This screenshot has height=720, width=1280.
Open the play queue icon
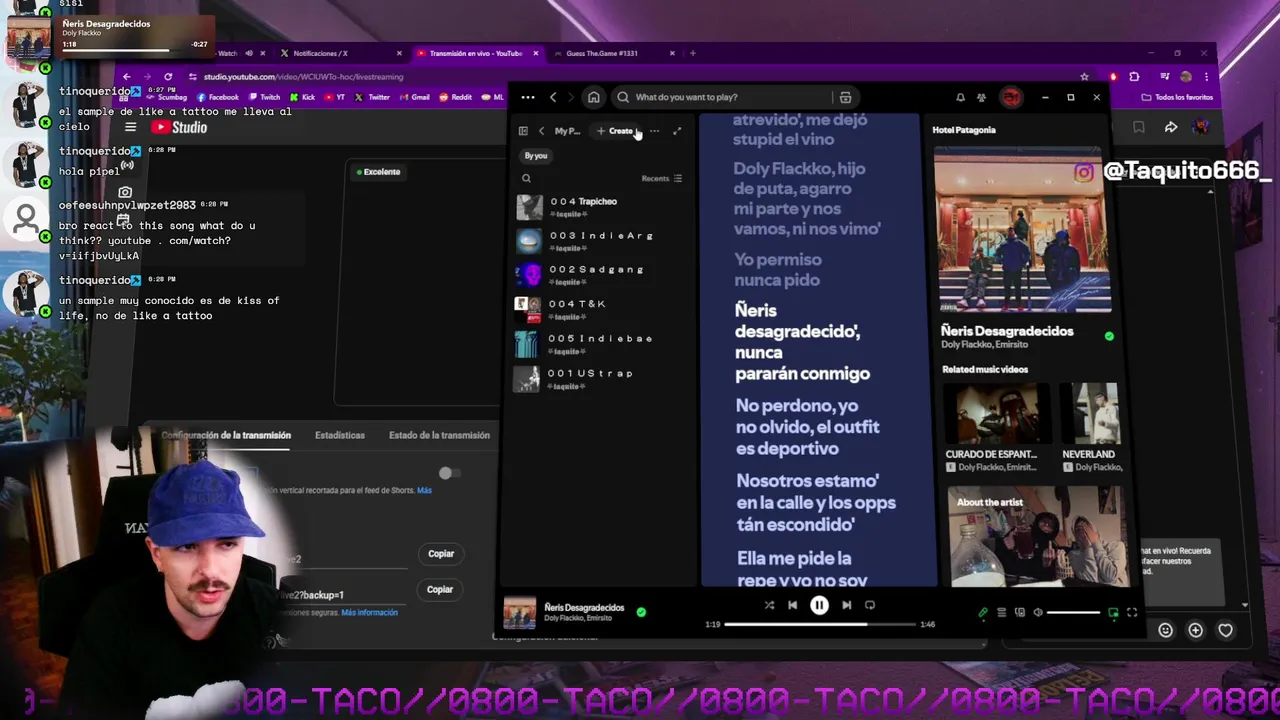pos(1001,612)
